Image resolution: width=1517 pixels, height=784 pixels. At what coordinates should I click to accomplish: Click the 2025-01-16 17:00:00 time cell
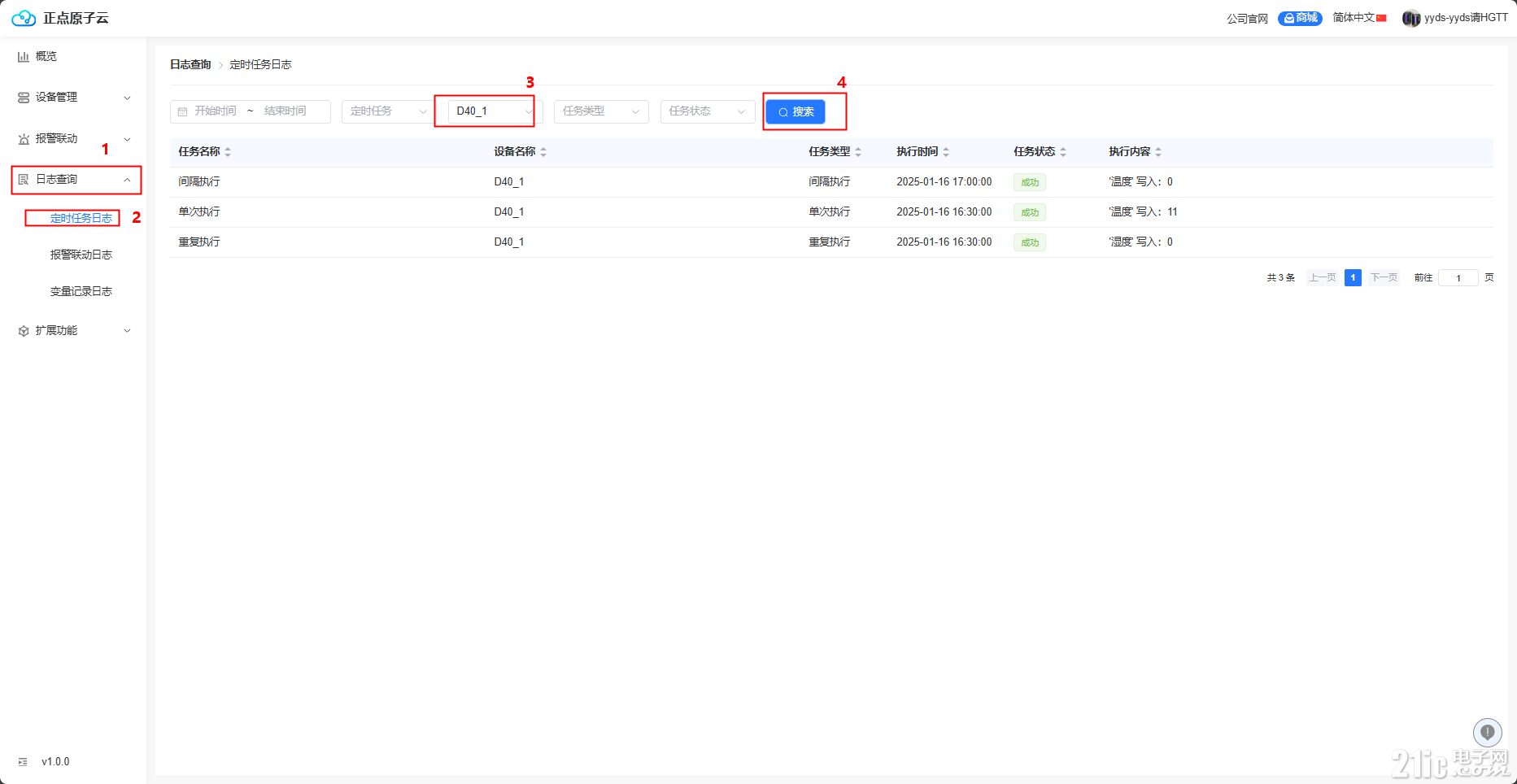pyautogui.click(x=944, y=182)
